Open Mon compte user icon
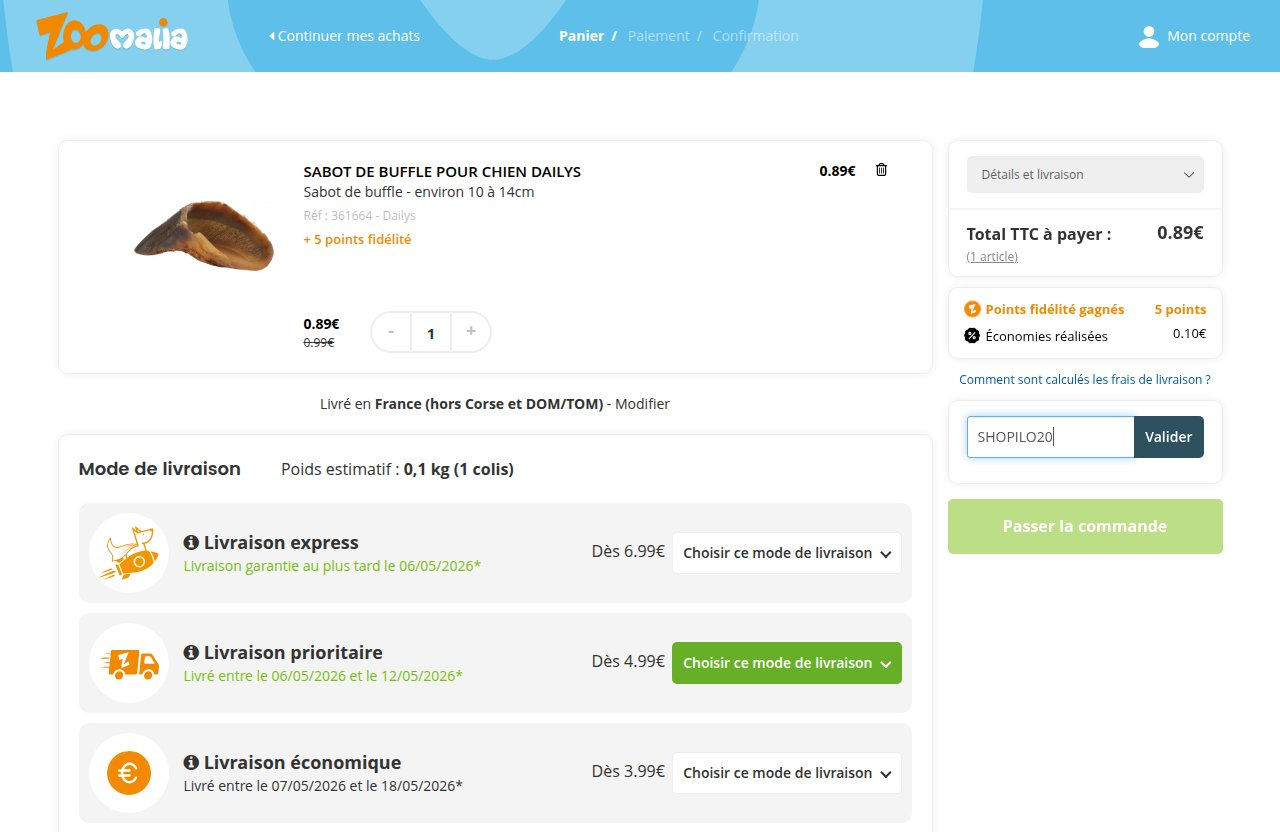The image size is (1280, 832). coord(1149,37)
